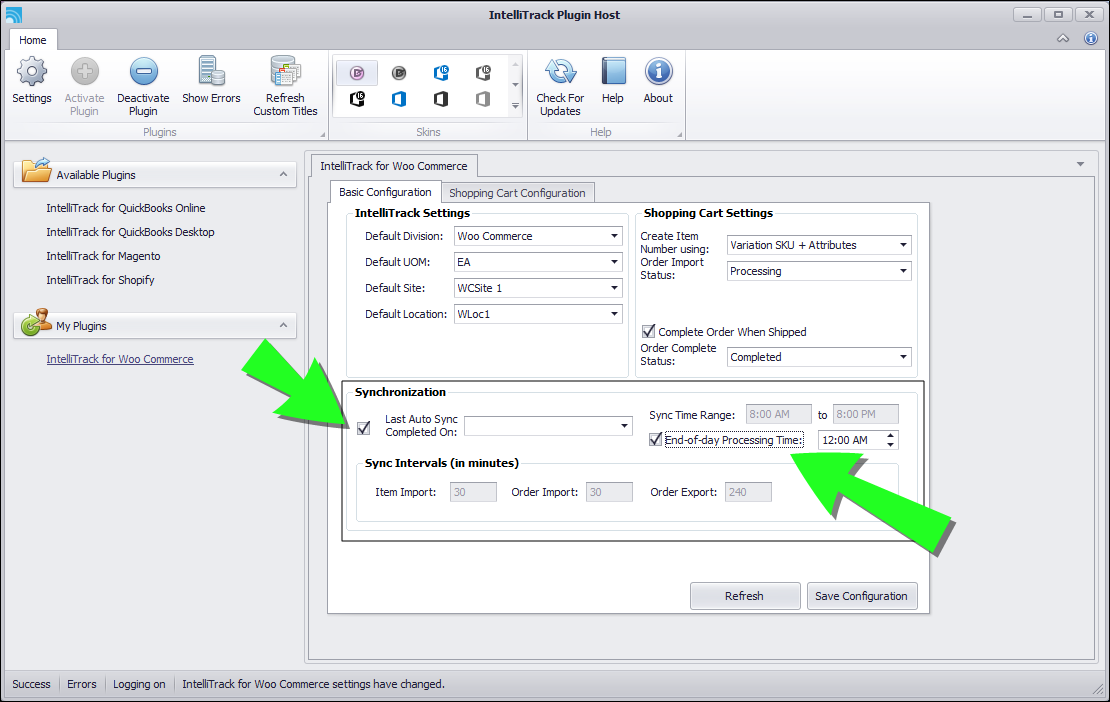Collapse the ribbon with the up caret
1110x702 pixels.
click(1063, 38)
